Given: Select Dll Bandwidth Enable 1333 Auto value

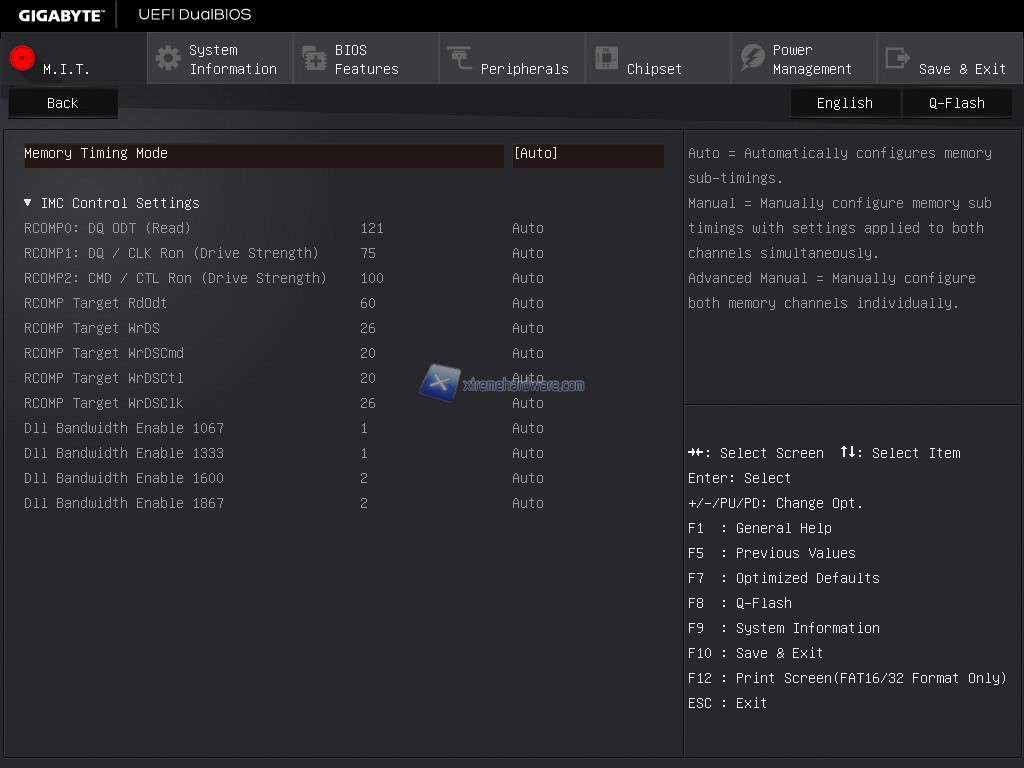Looking at the screenshot, I should (528, 453).
